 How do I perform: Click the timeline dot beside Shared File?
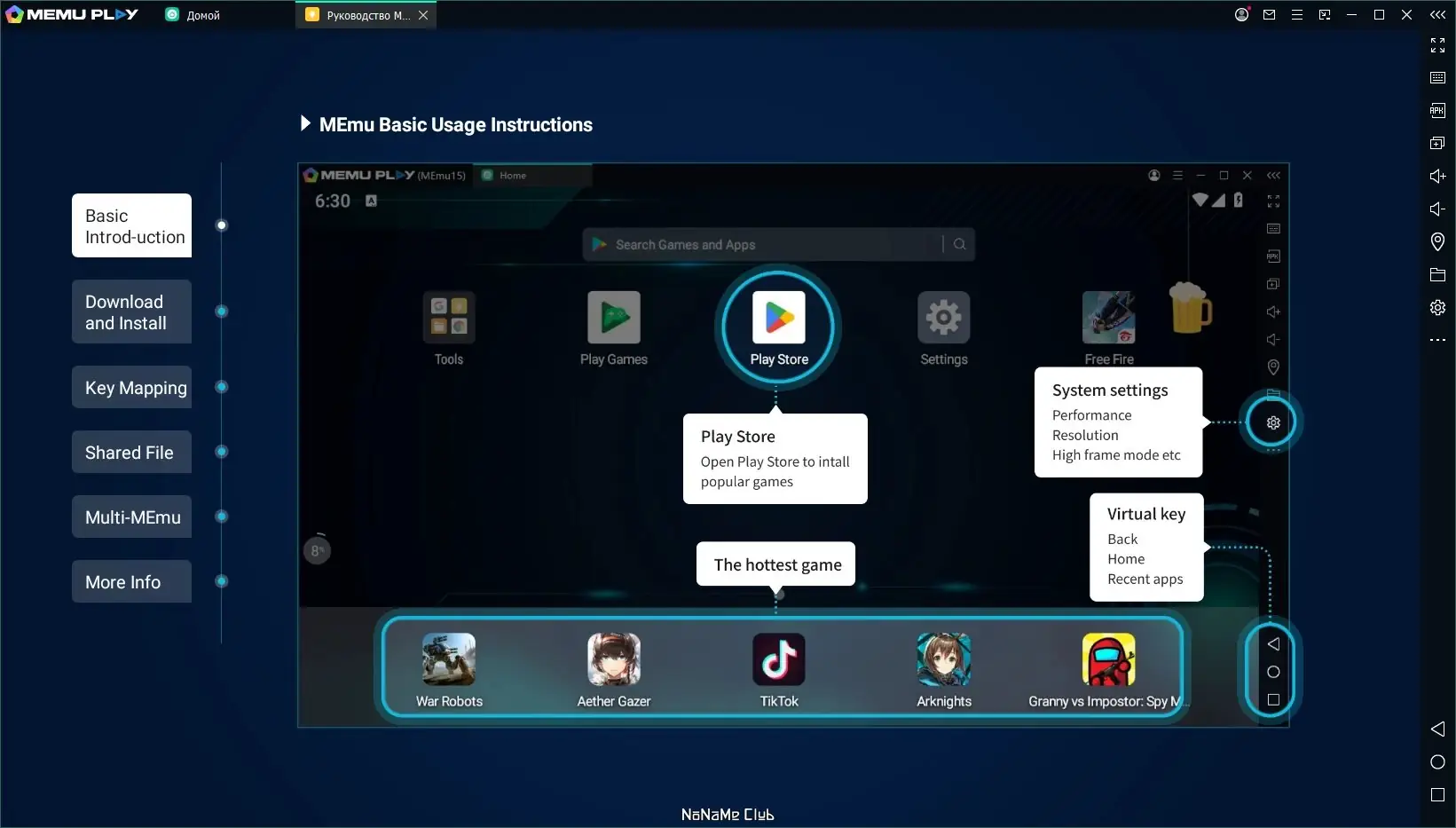(x=222, y=452)
